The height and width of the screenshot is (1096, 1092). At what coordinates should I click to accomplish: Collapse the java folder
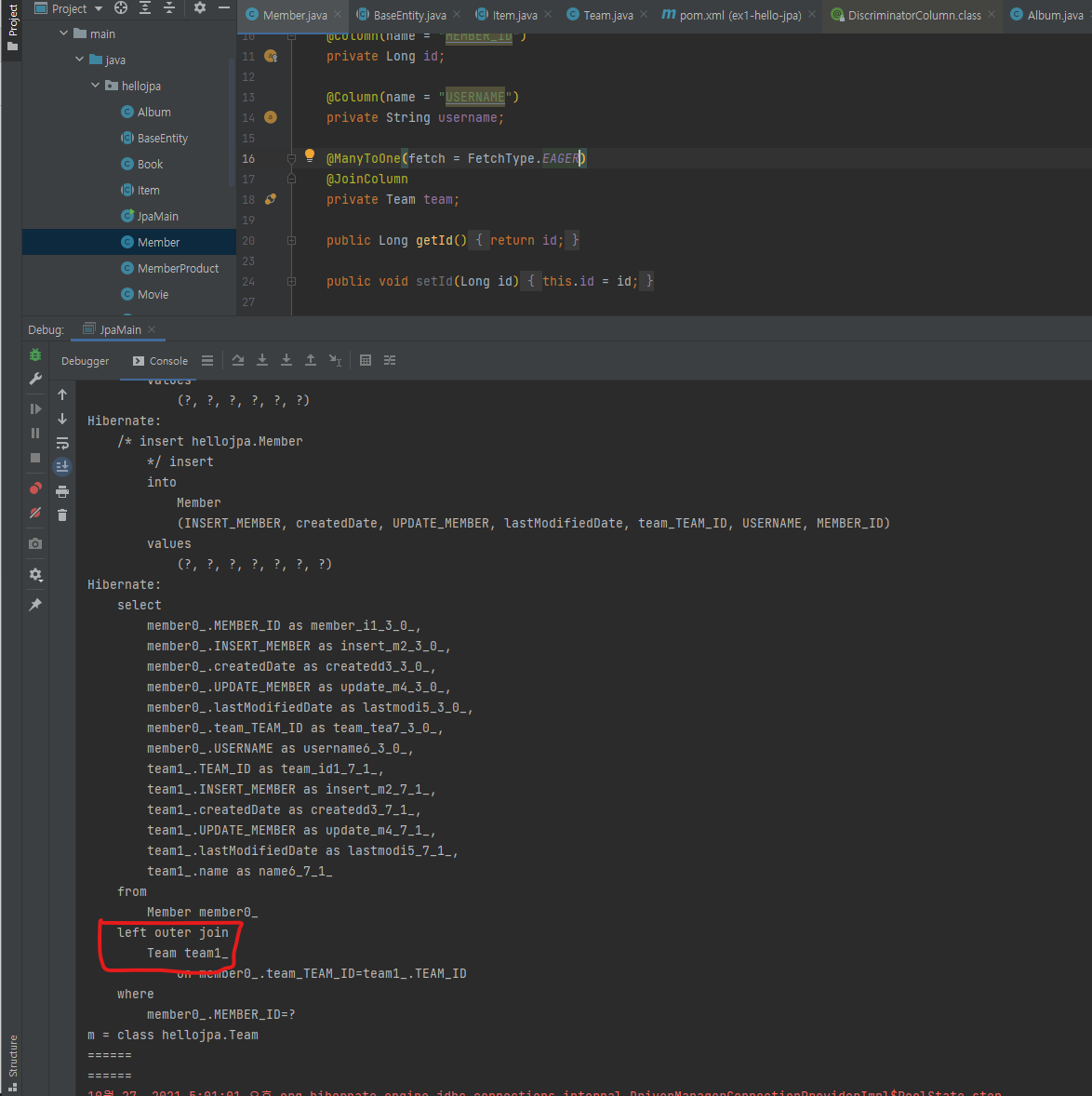pos(80,60)
